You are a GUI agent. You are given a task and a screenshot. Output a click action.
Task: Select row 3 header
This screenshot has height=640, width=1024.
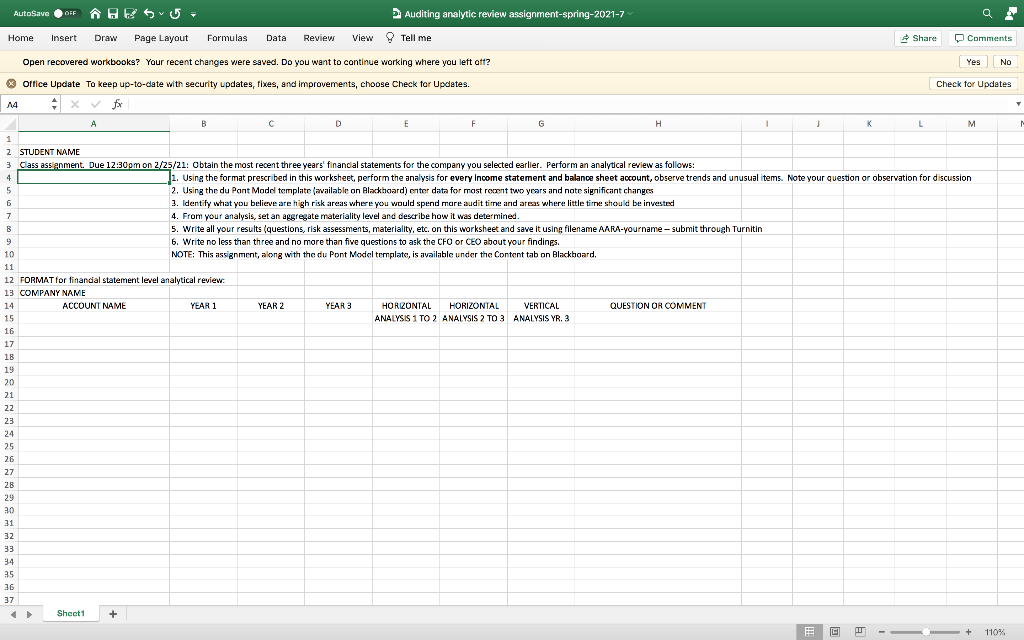(x=9, y=165)
